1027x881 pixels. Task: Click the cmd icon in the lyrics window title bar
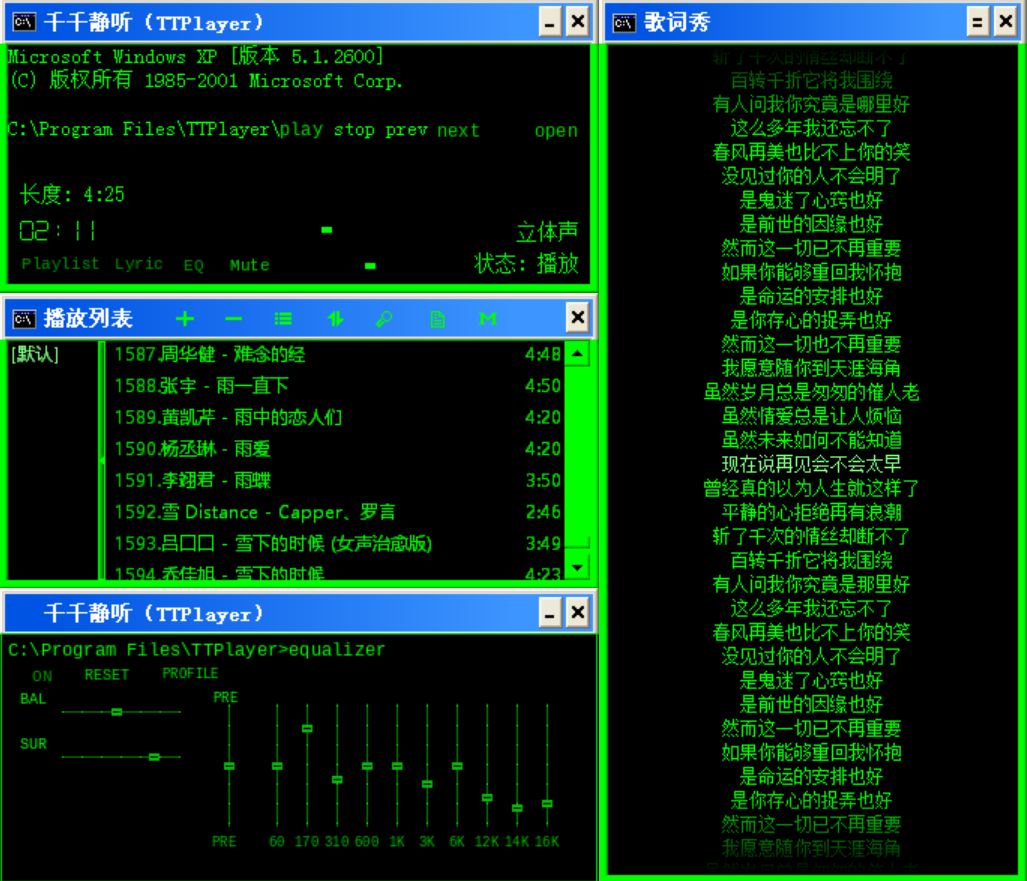(x=624, y=23)
